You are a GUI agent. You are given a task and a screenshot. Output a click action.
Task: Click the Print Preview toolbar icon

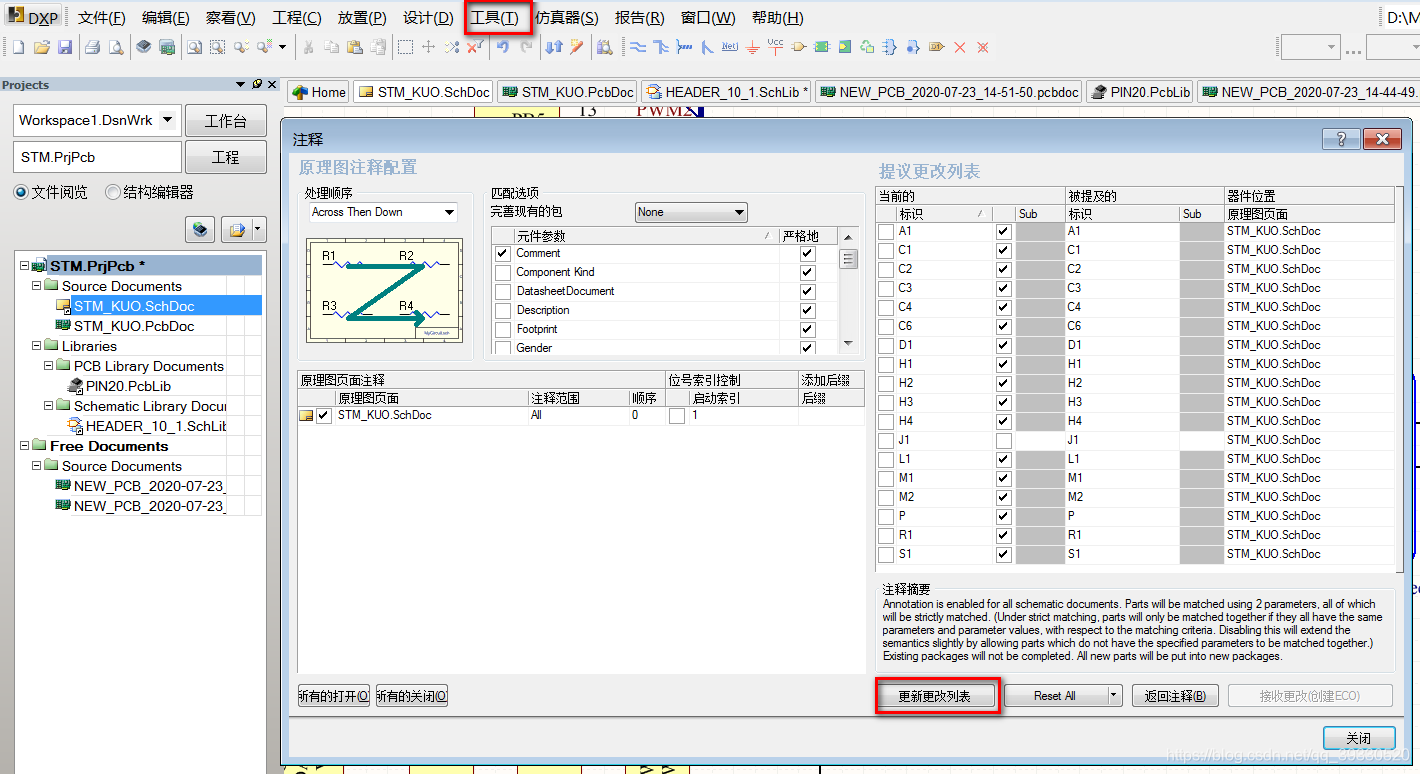[116, 47]
